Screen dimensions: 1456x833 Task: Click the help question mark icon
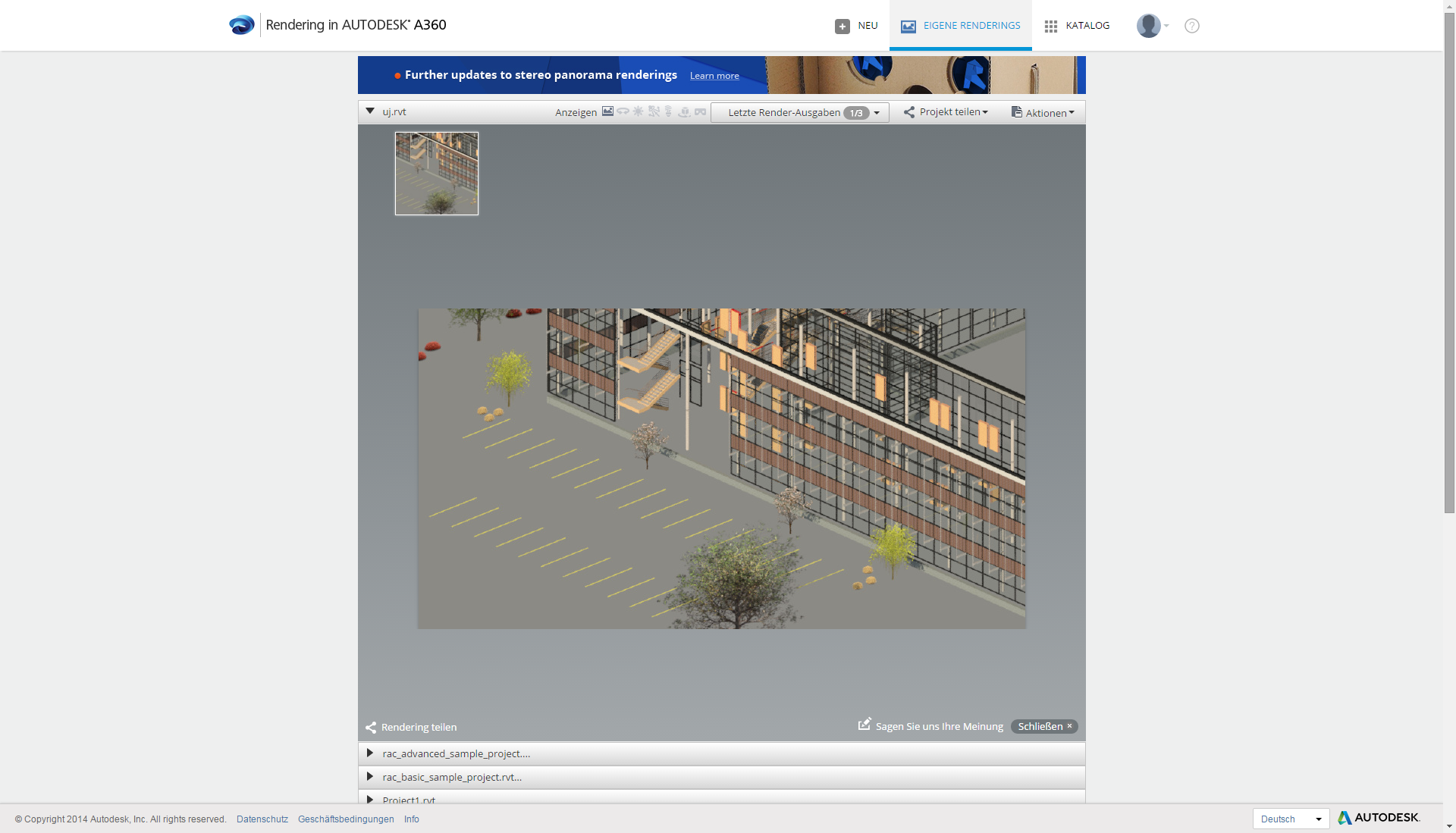point(1191,26)
